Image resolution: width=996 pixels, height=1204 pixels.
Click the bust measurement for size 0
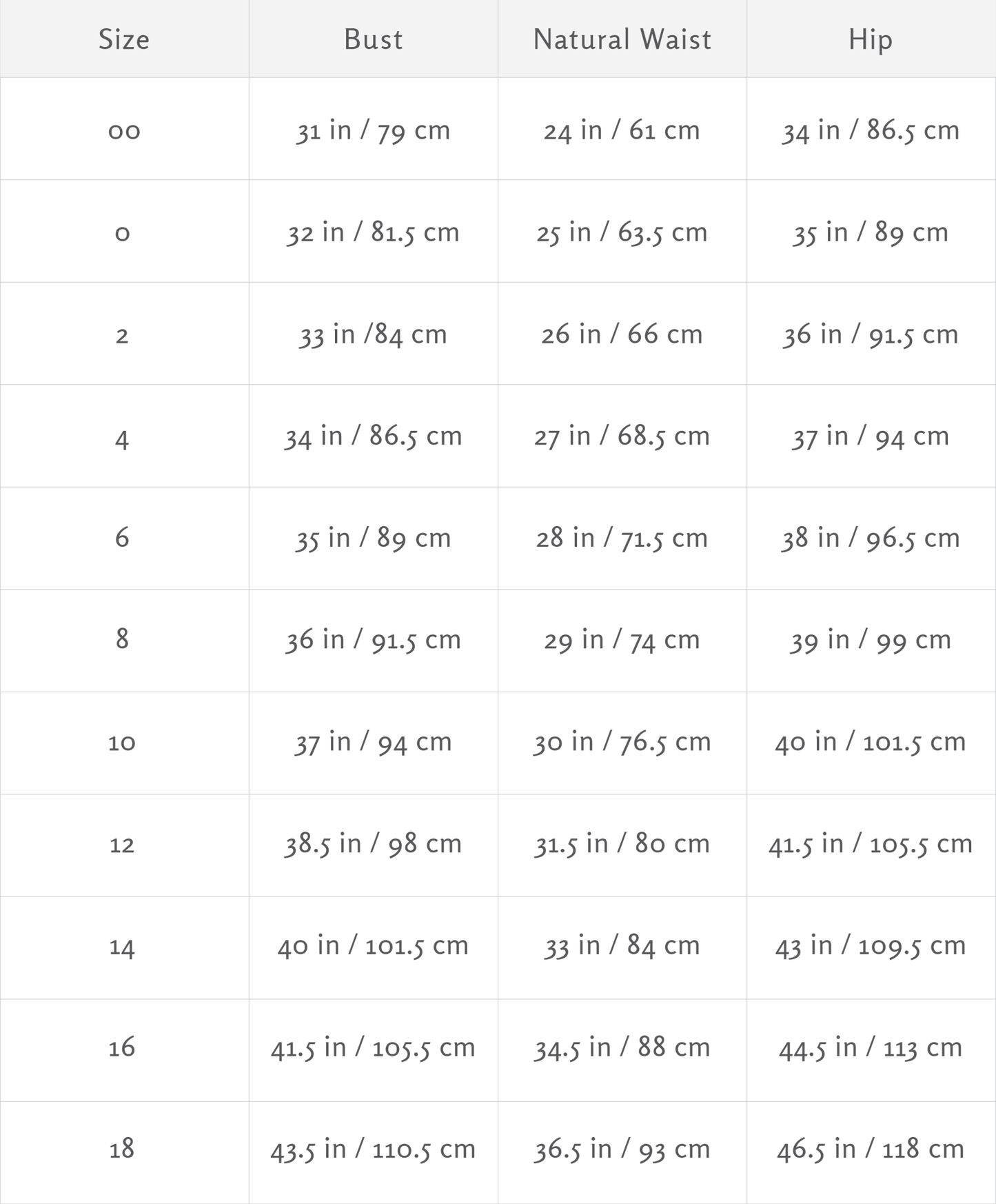tap(373, 232)
